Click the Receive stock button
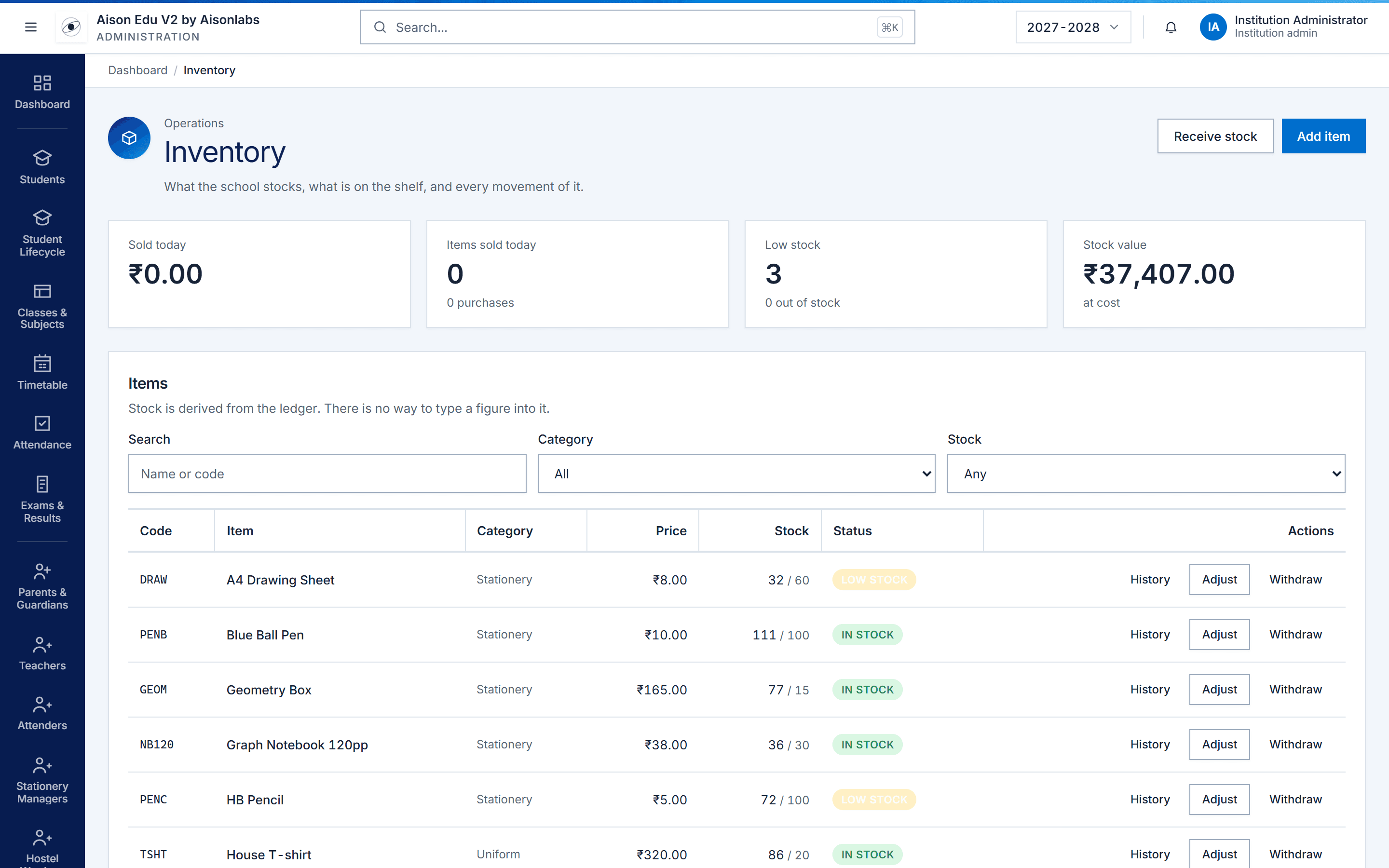The width and height of the screenshot is (1389, 868). tap(1215, 136)
